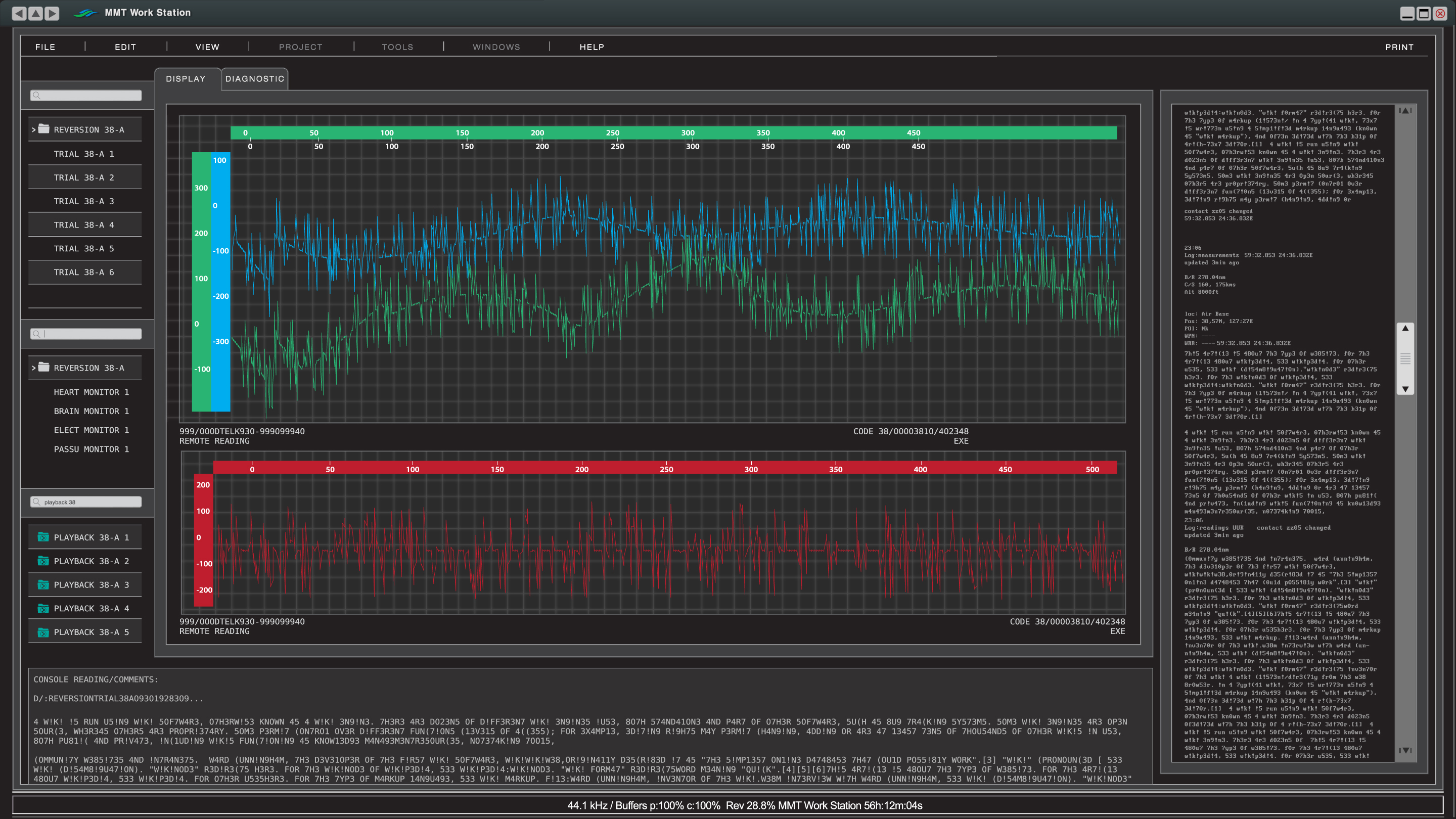The image size is (1456, 819).
Task: Click REMOTE READING under the bottom chart
Action: coord(214,631)
